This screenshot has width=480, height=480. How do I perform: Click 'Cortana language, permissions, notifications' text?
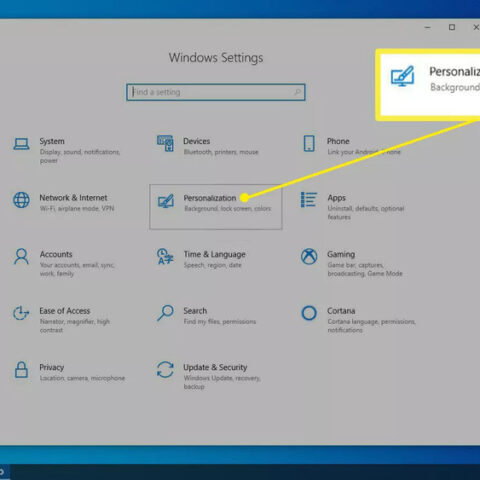tap(371, 326)
